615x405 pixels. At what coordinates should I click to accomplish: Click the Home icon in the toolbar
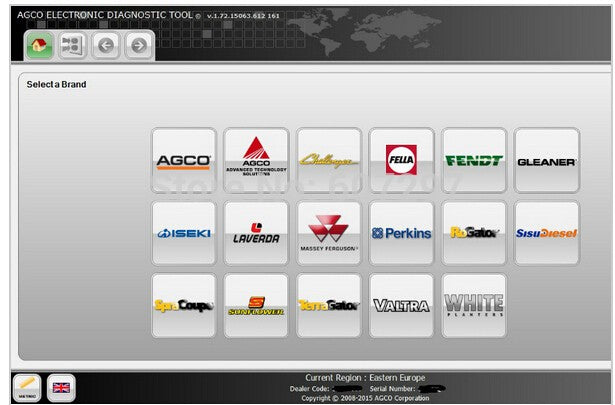tap(40, 45)
